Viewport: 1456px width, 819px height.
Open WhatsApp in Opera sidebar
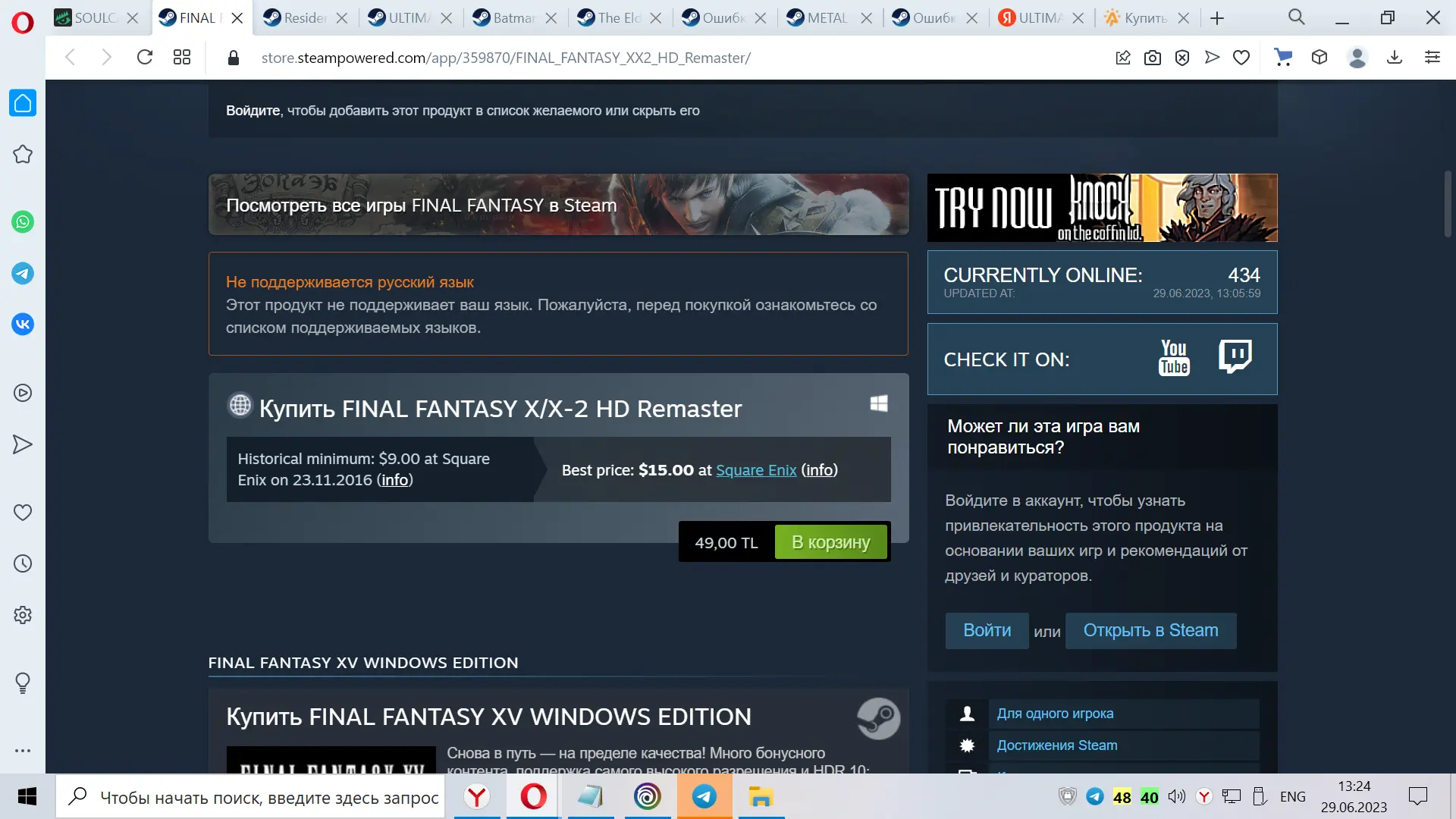[23, 222]
